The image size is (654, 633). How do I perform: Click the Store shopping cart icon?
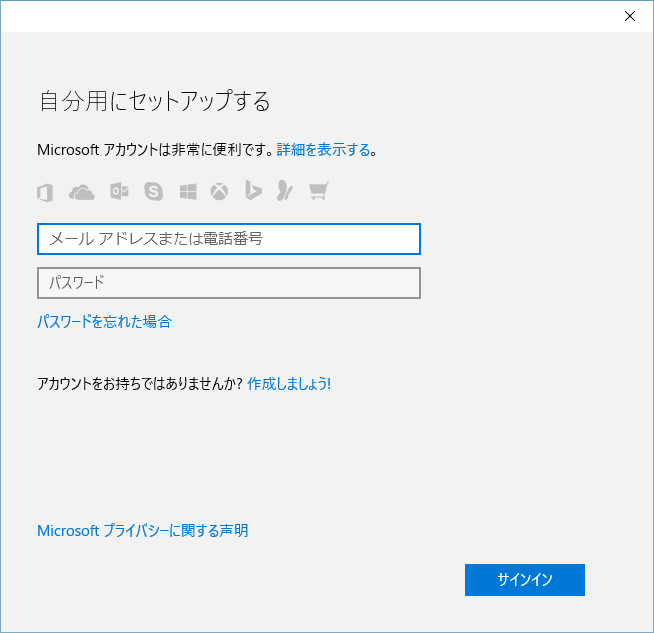coord(319,191)
